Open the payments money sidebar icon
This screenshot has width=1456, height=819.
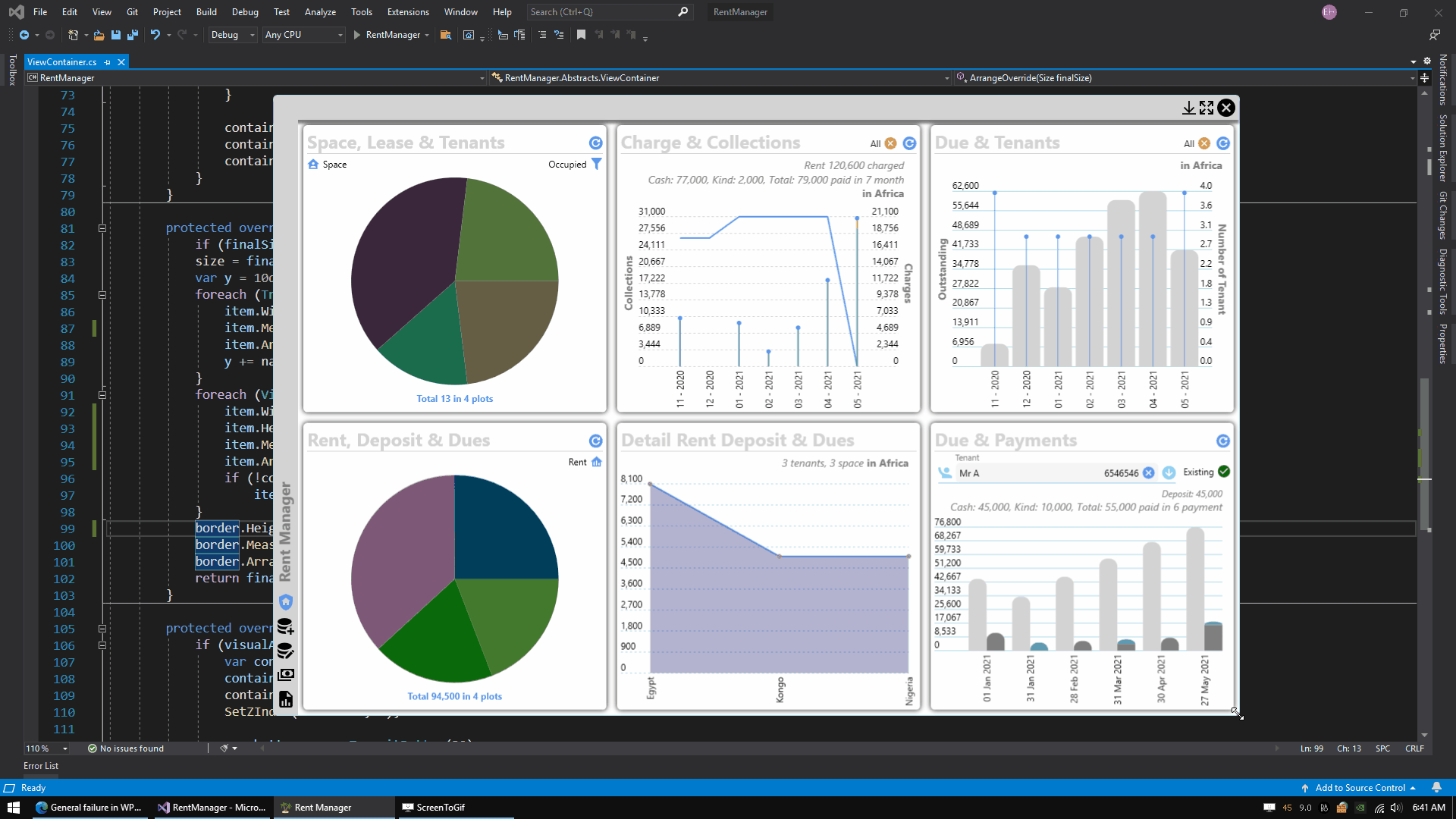(286, 675)
